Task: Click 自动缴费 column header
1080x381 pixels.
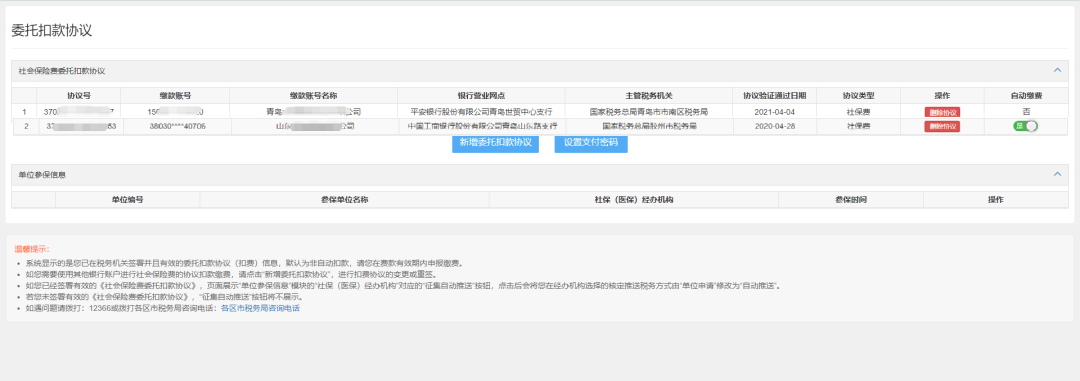Action: (1026, 95)
